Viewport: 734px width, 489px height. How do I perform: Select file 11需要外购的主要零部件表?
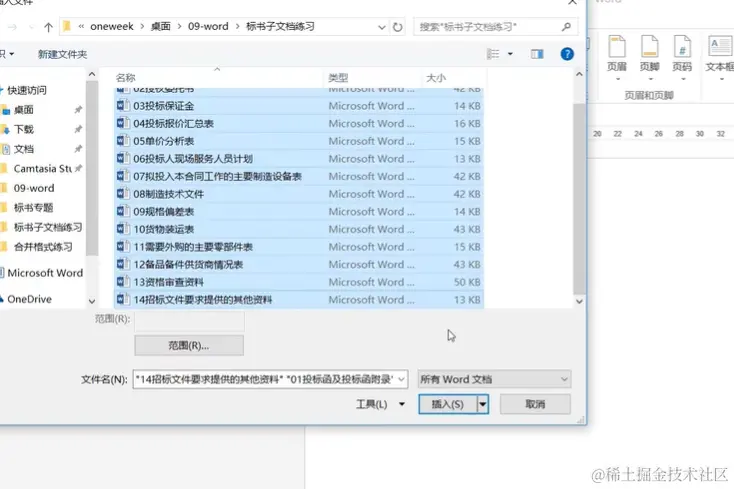click(299, 247)
